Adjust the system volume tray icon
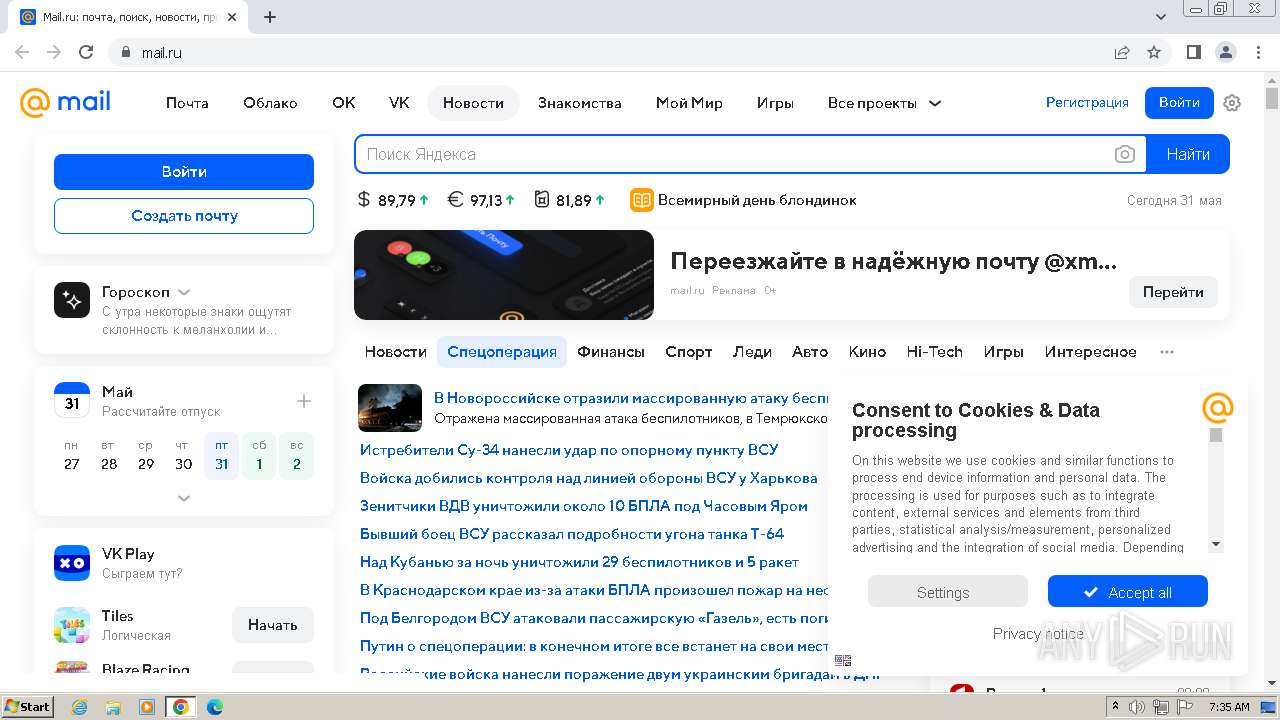The height and width of the screenshot is (720, 1280). [x=1137, y=707]
